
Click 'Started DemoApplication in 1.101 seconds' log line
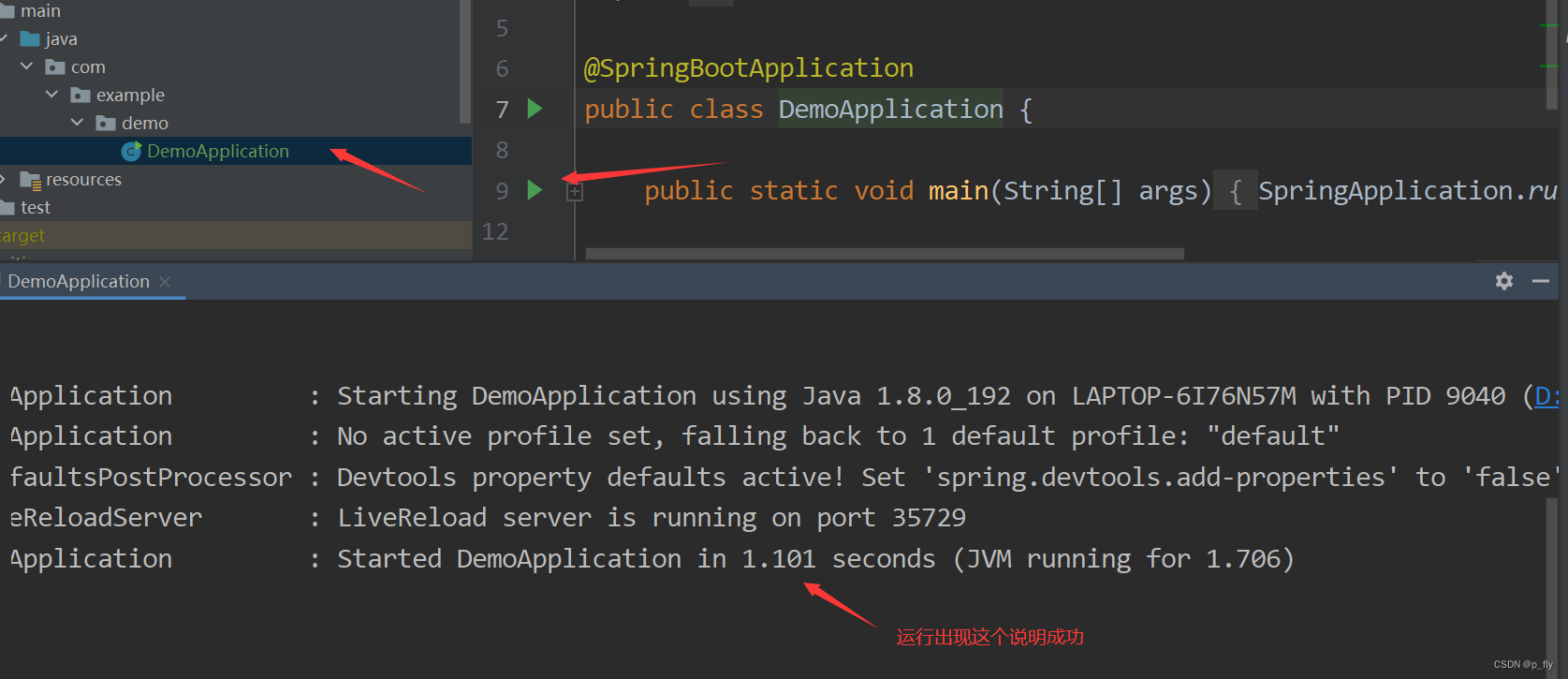[x=816, y=559]
